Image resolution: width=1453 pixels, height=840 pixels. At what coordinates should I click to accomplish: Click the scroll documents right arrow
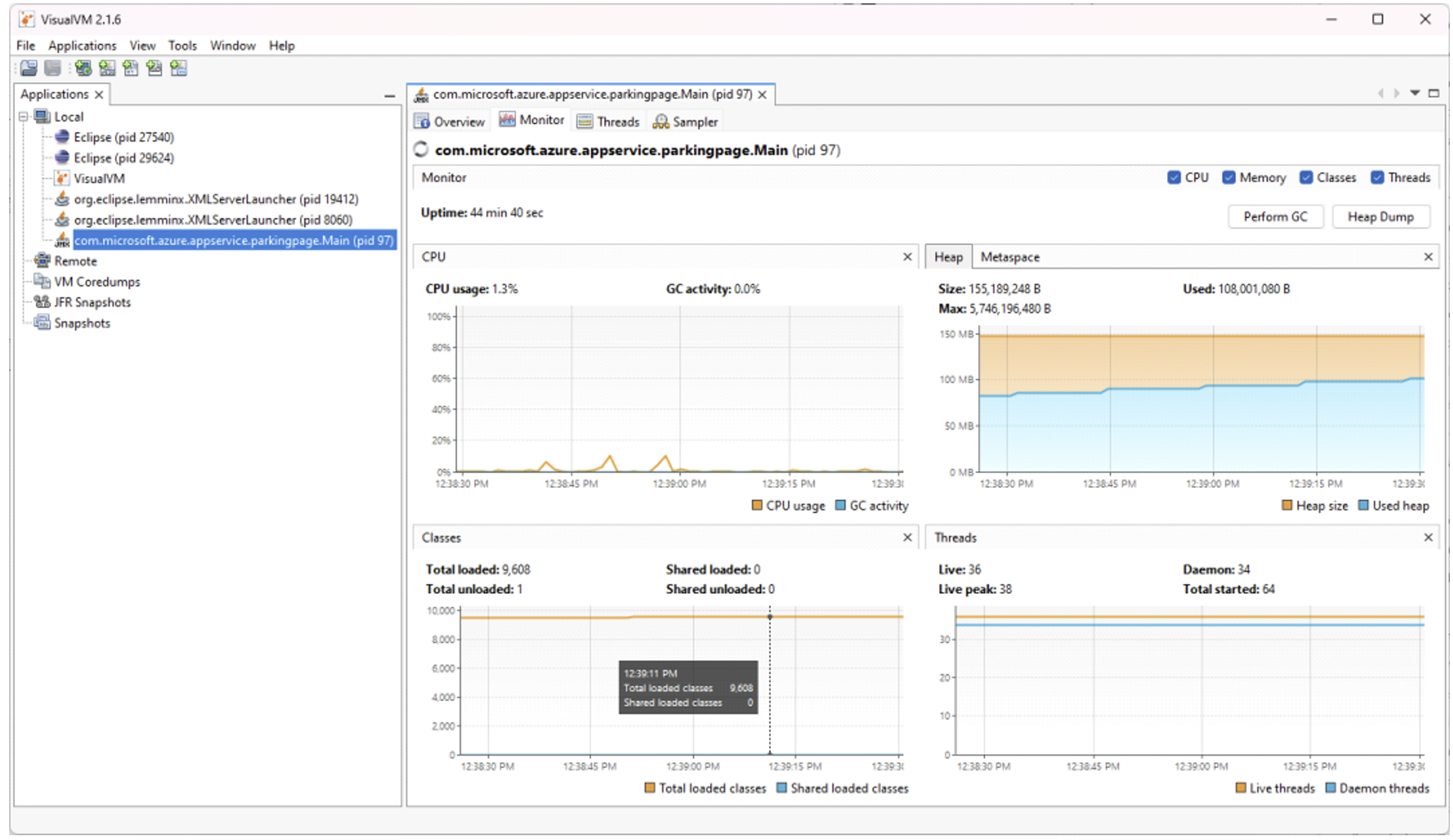pos(1397,93)
